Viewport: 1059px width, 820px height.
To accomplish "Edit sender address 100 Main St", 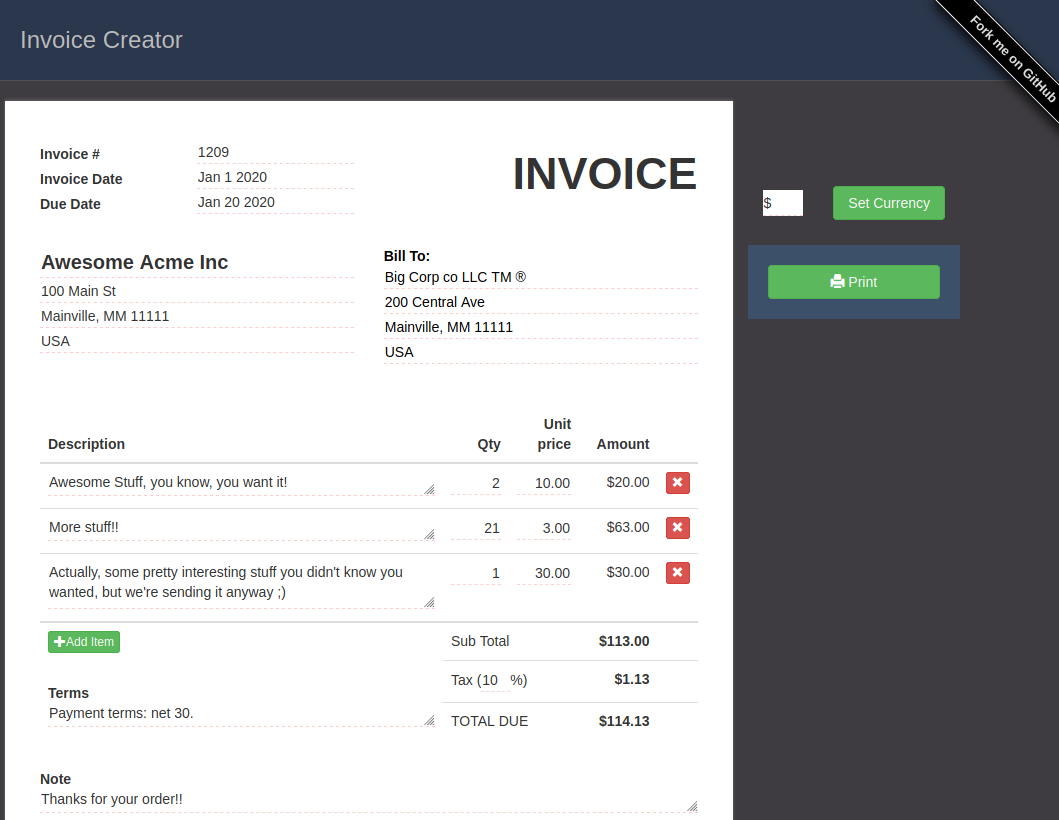I will click(x=197, y=291).
